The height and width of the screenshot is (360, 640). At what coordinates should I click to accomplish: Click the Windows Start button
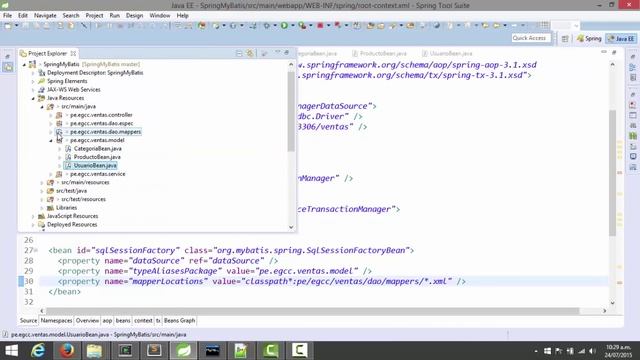(x=11, y=351)
